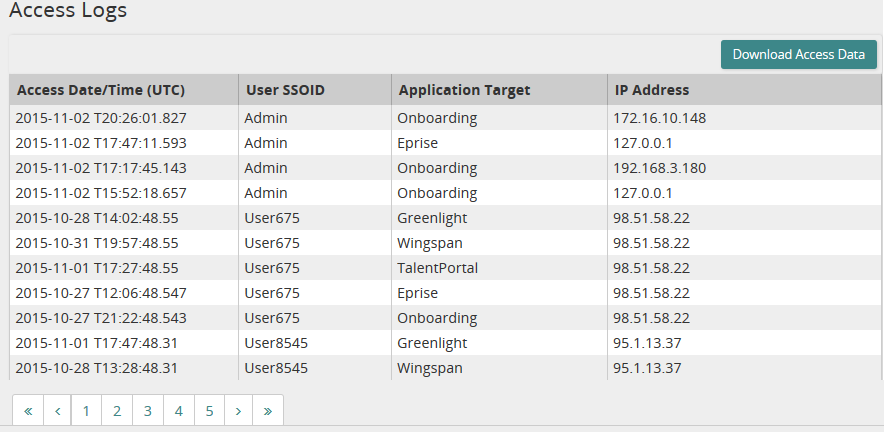Screen dimensions: 884x432
Task: Open page 2 of access logs
Action: point(117,410)
